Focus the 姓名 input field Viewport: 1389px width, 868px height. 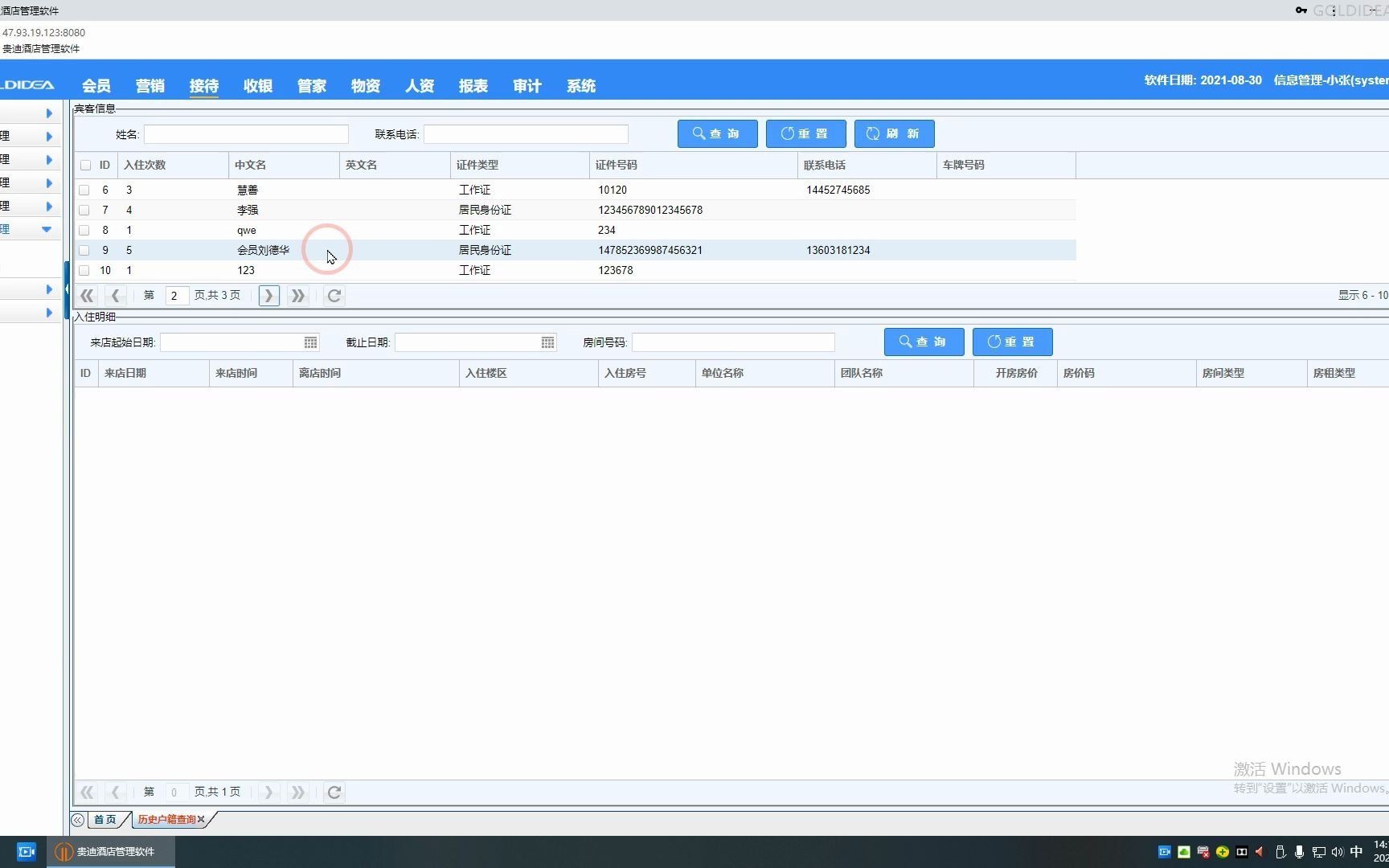pos(246,134)
